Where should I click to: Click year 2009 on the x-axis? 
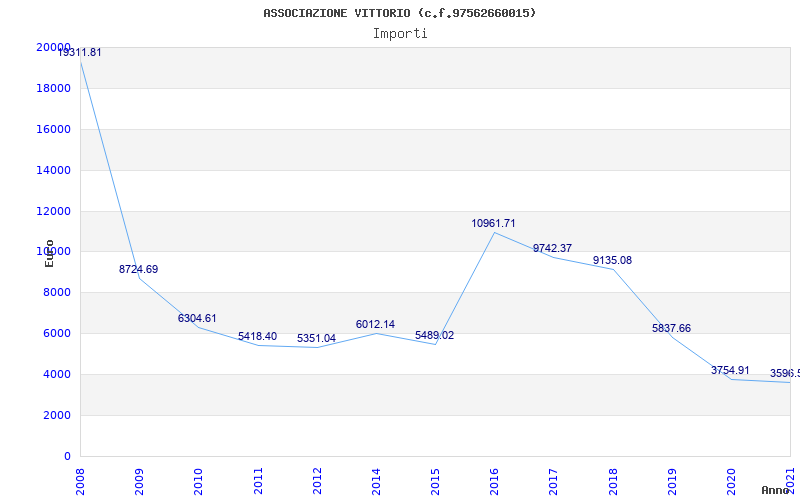(139, 482)
